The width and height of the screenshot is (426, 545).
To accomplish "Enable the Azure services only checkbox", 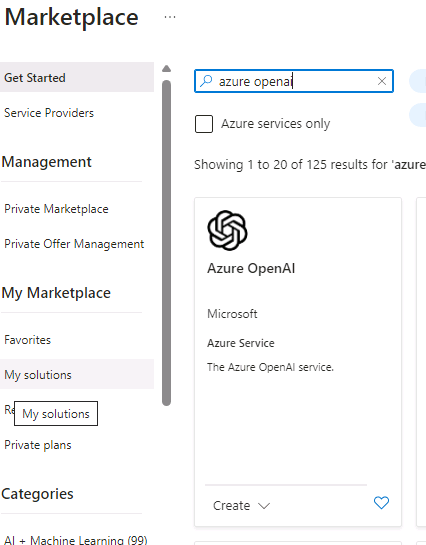I will [x=204, y=124].
